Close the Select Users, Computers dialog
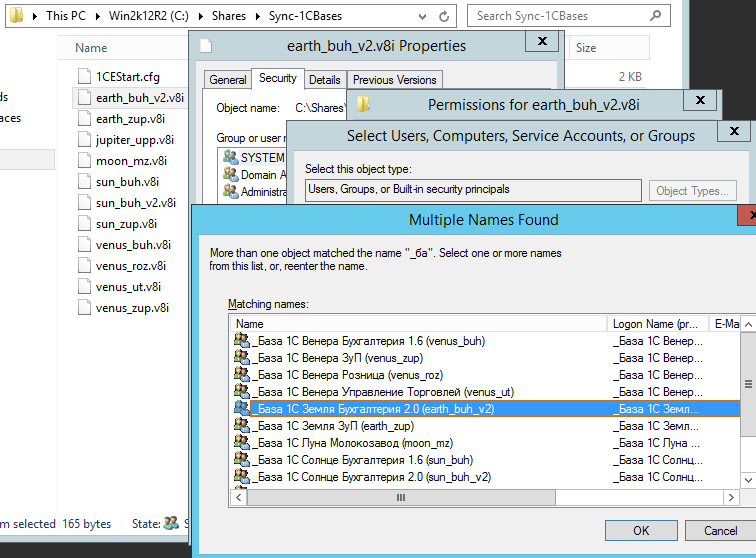This screenshot has width=756, height=558. (734, 131)
